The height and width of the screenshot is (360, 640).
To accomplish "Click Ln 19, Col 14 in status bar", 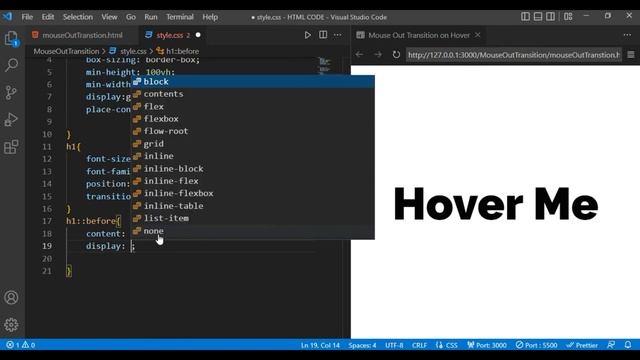I will (x=320, y=345).
